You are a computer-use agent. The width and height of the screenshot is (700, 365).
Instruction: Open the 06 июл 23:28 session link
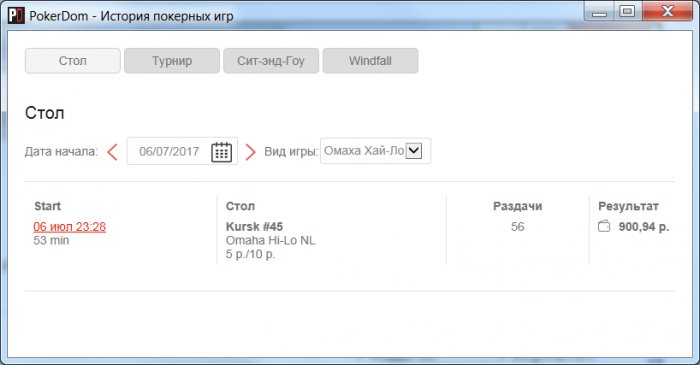70,227
